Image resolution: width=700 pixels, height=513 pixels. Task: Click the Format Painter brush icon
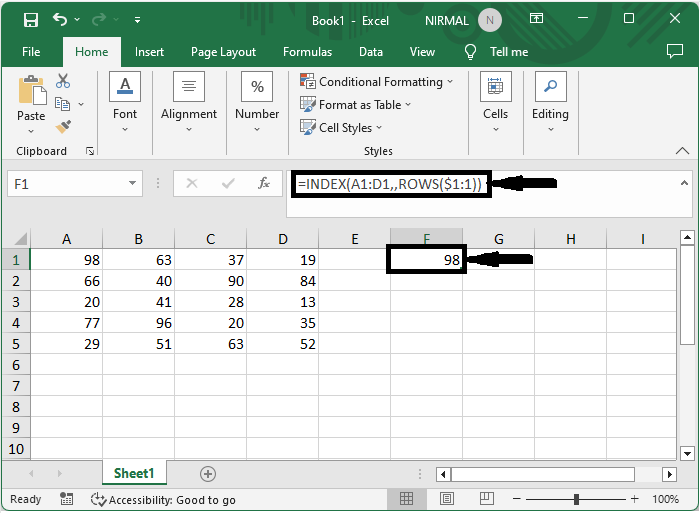pos(63,127)
